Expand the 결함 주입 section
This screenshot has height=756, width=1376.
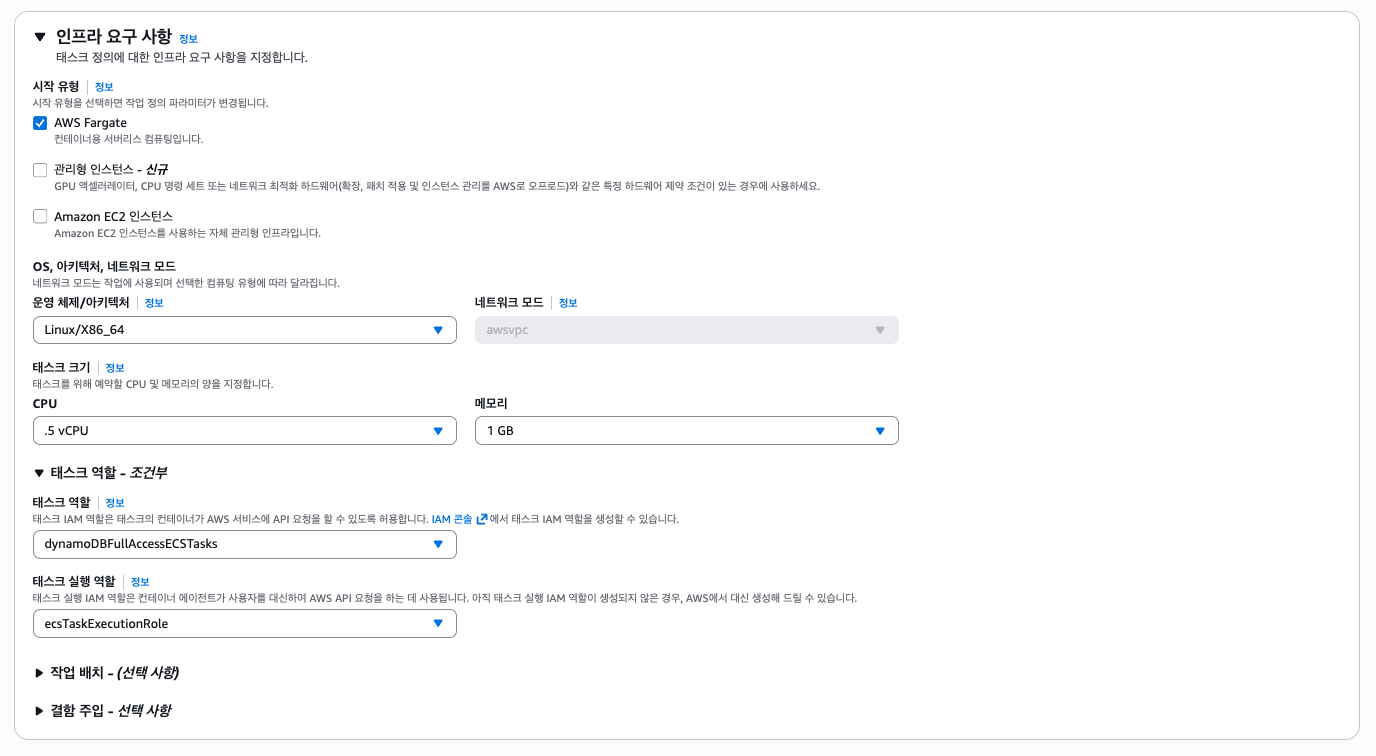point(39,711)
